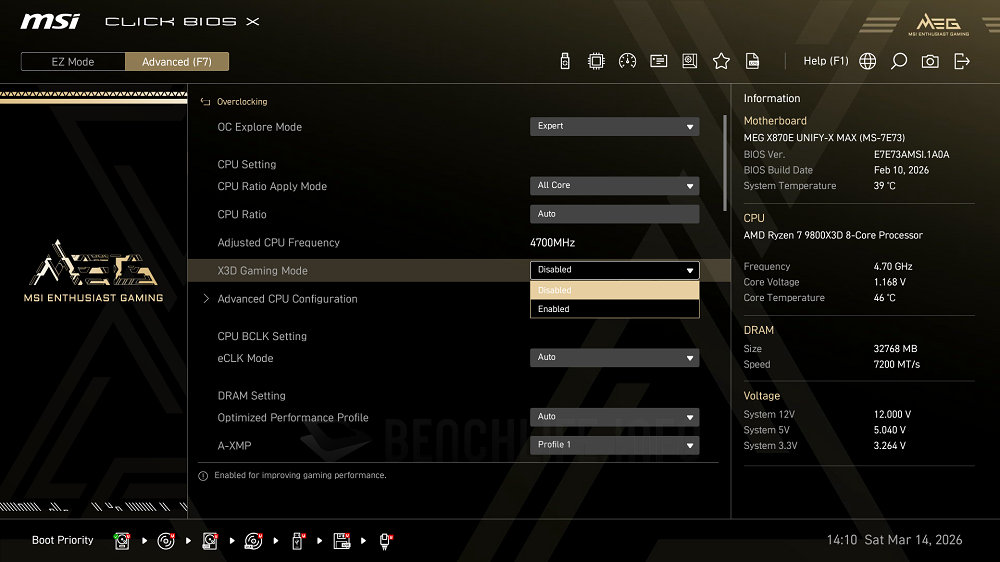
Task: Select the first boot device with green check
Action: click(122, 541)
